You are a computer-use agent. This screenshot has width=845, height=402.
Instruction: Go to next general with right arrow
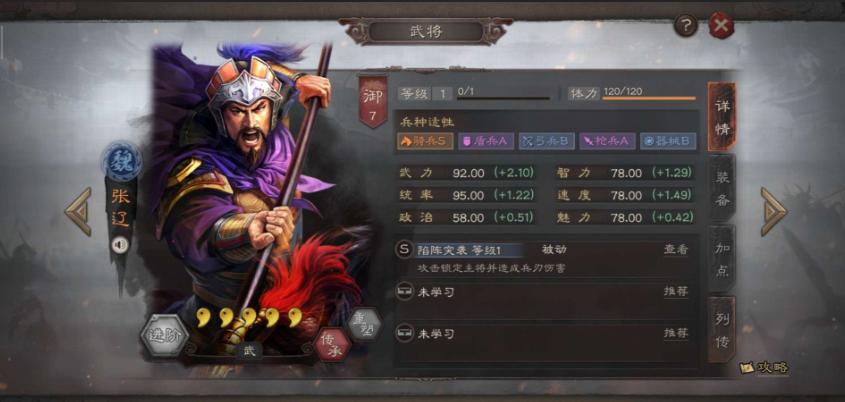click(x=773, y=212)
